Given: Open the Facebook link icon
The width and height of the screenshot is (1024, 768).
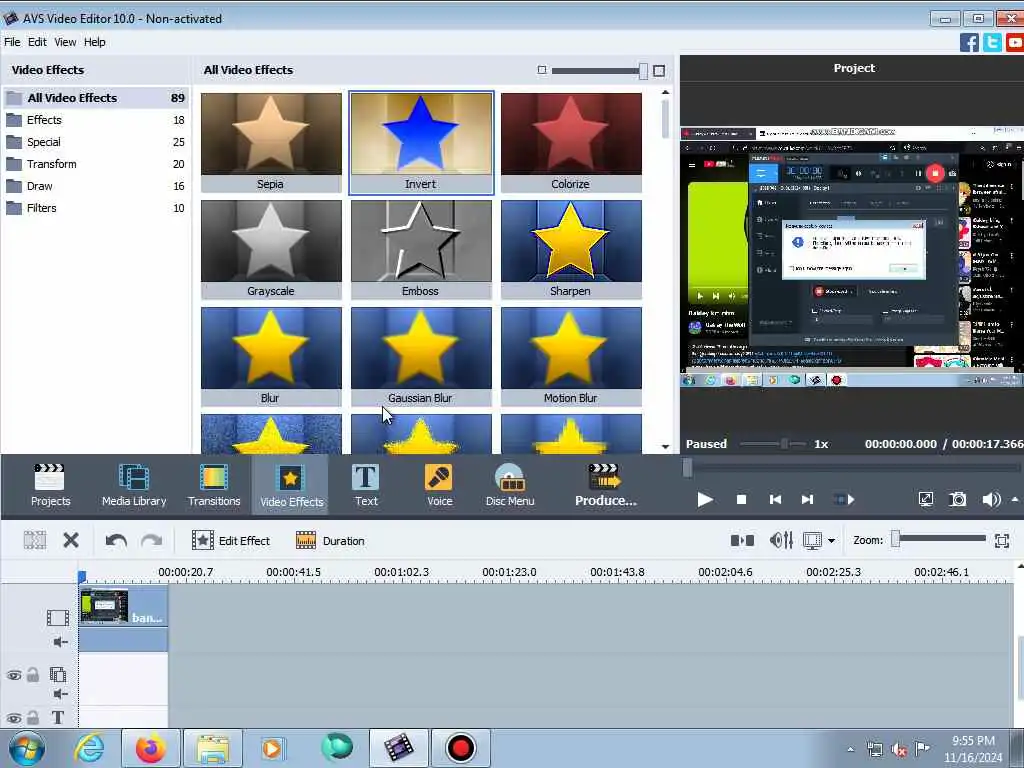Looking at the screenshot, I should coord(969,43).
